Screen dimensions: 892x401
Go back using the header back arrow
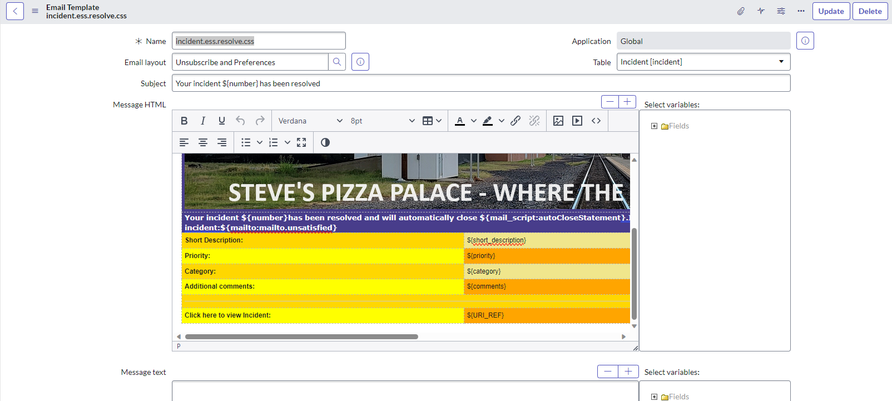(x=15, y=11)
